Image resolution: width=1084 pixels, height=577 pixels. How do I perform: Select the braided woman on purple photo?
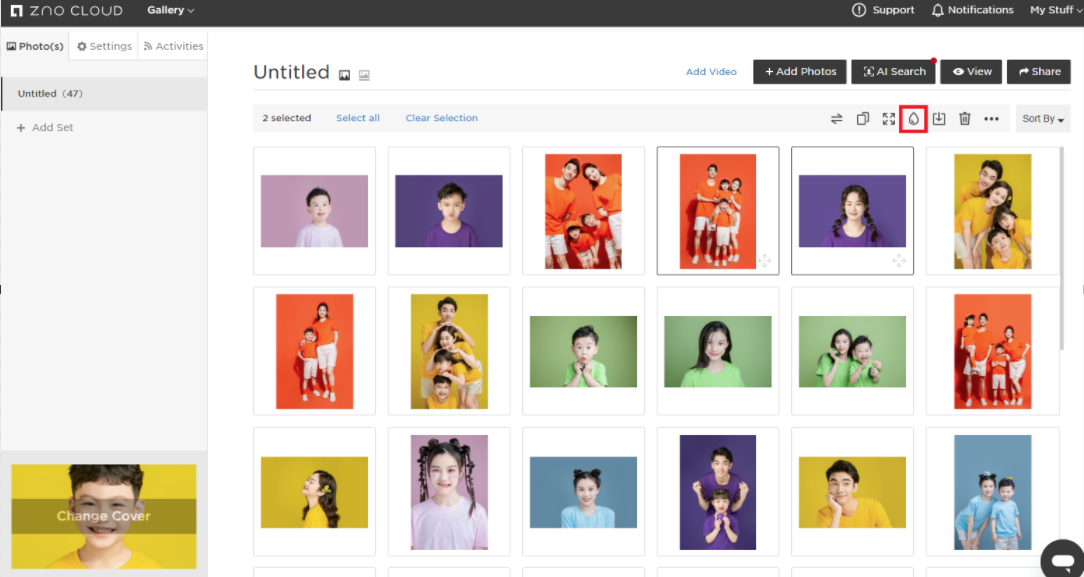point(852,211)
